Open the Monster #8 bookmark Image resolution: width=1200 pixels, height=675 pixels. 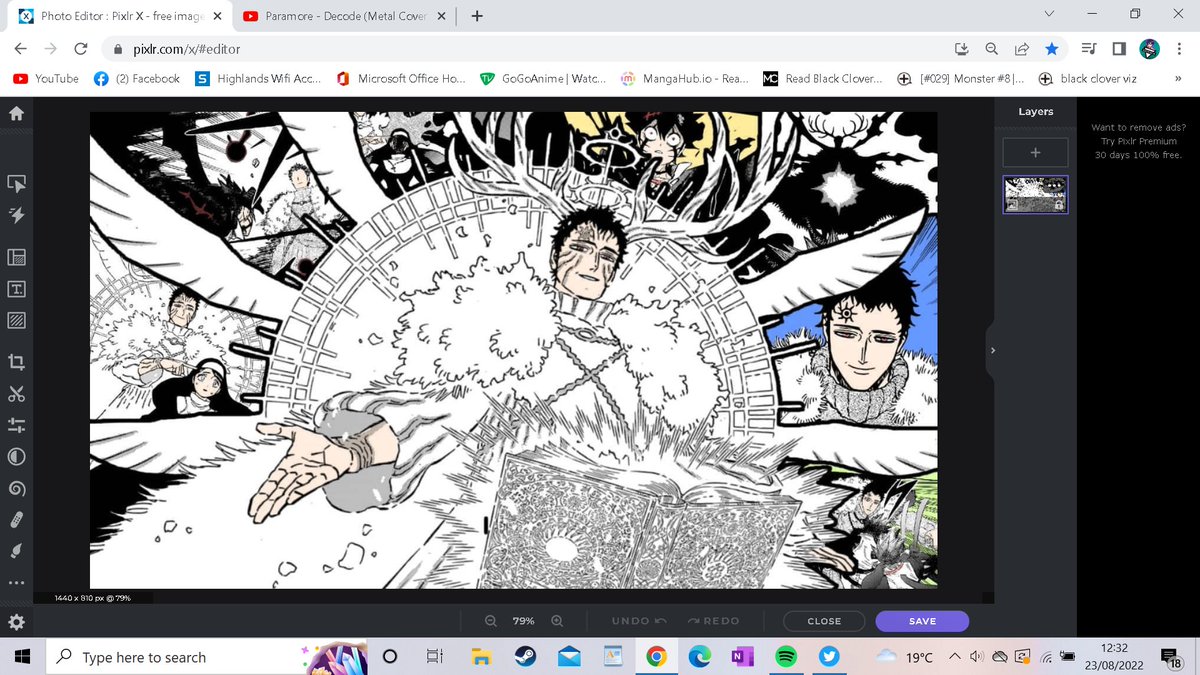[960, 78]
